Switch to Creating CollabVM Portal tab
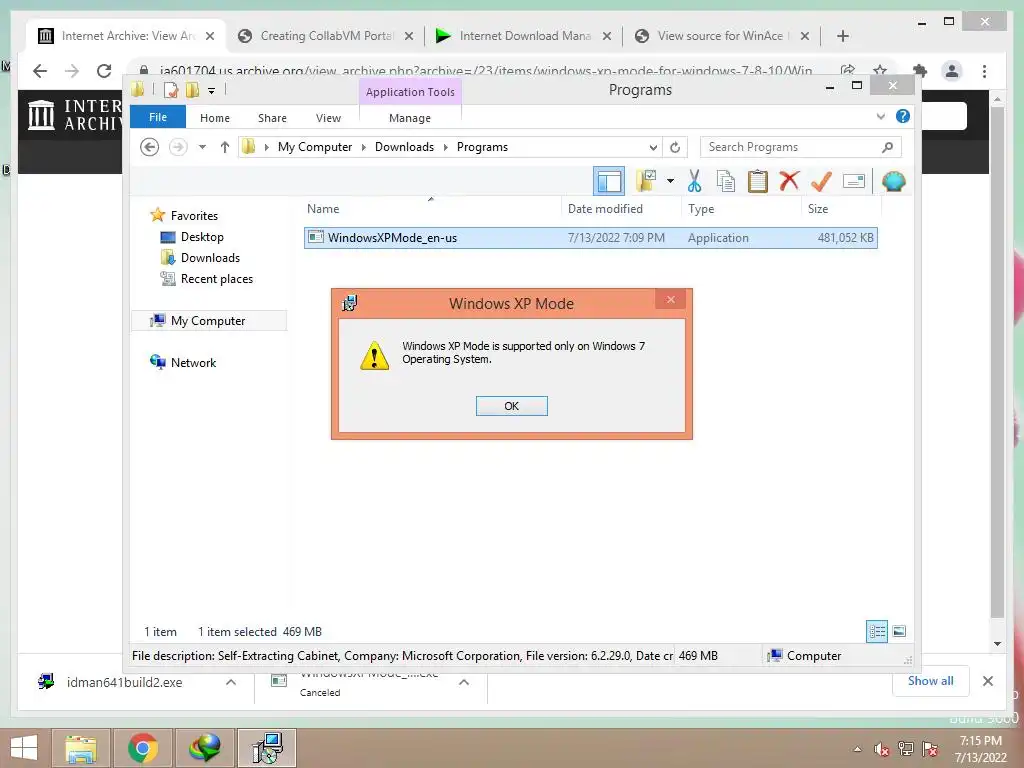This screenshot has width=1024, height=768. click(326, 36)
